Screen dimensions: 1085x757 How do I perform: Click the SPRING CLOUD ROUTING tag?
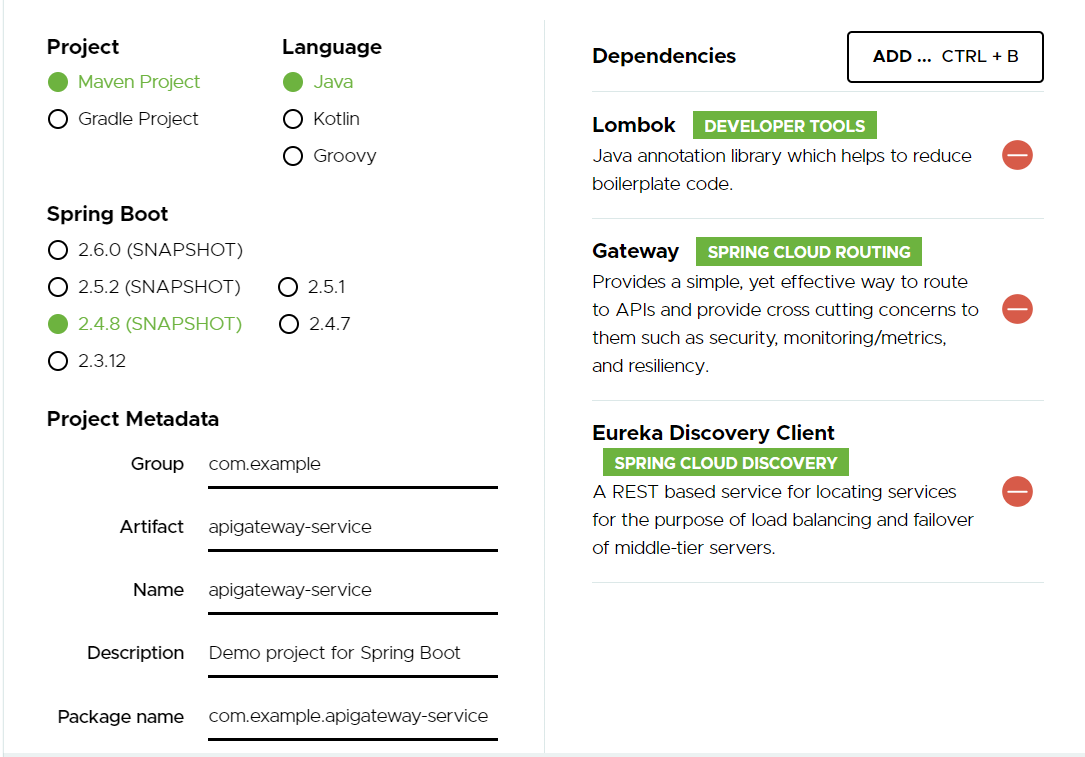click(809, 252)
